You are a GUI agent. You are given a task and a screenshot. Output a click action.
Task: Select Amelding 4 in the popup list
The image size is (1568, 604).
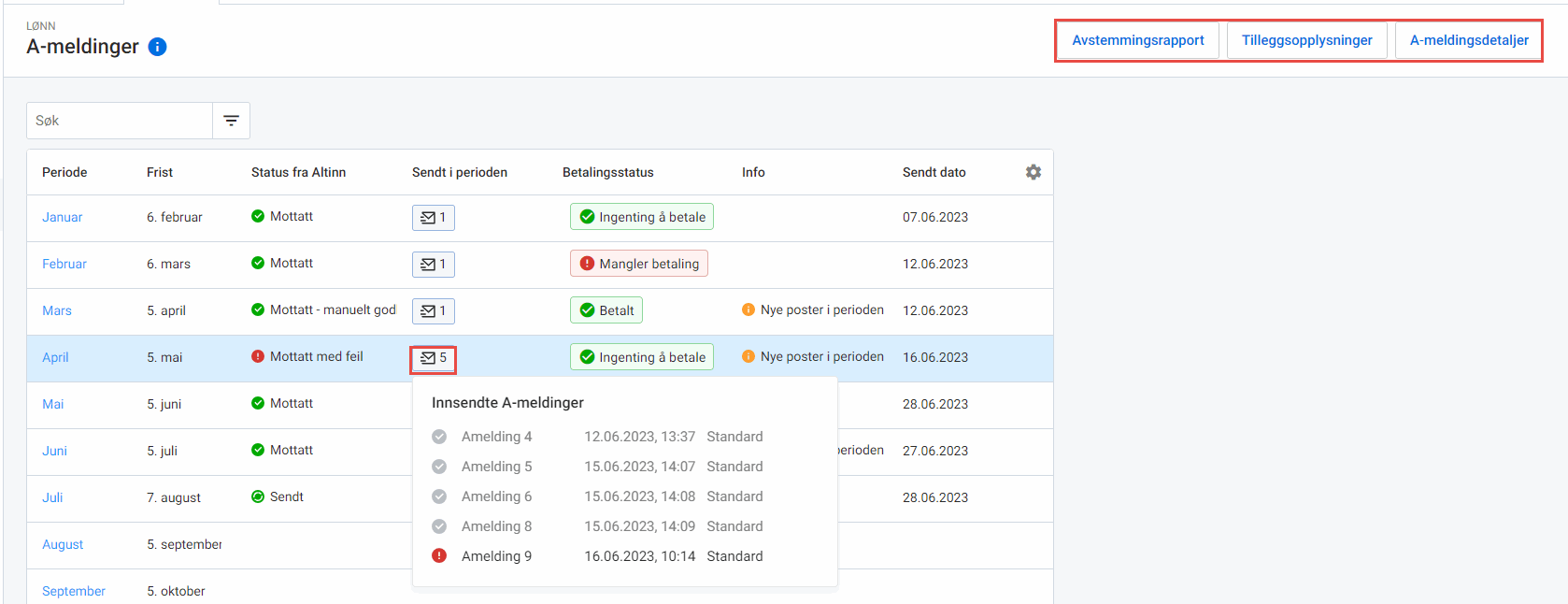(496, 437)
